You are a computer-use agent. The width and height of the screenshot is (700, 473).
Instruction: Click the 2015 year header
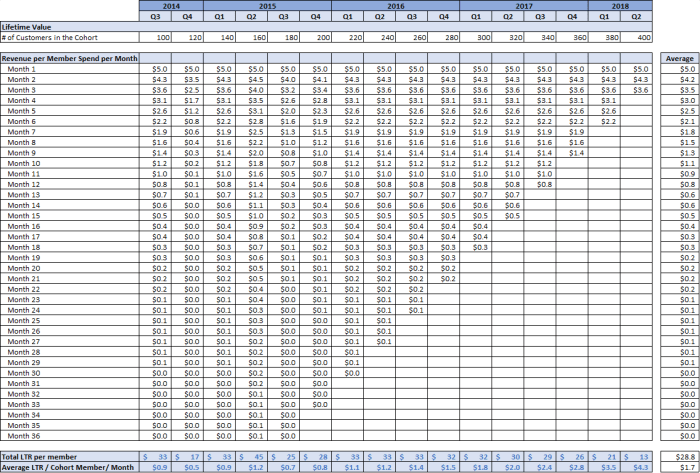(x=267, y=6)
